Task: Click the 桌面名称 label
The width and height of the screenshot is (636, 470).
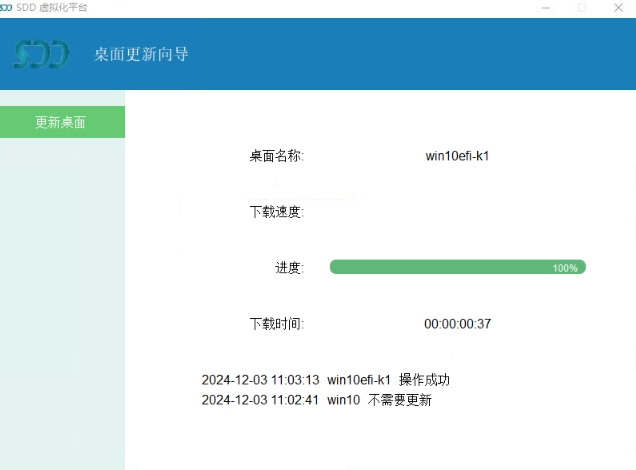Action: click(x=276, y=156)
